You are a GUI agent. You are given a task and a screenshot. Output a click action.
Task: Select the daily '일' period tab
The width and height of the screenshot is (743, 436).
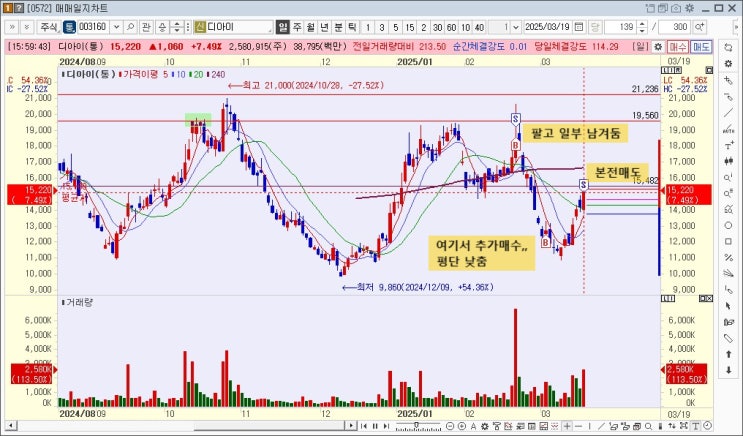pyautogui.click(x=282, y=27)
